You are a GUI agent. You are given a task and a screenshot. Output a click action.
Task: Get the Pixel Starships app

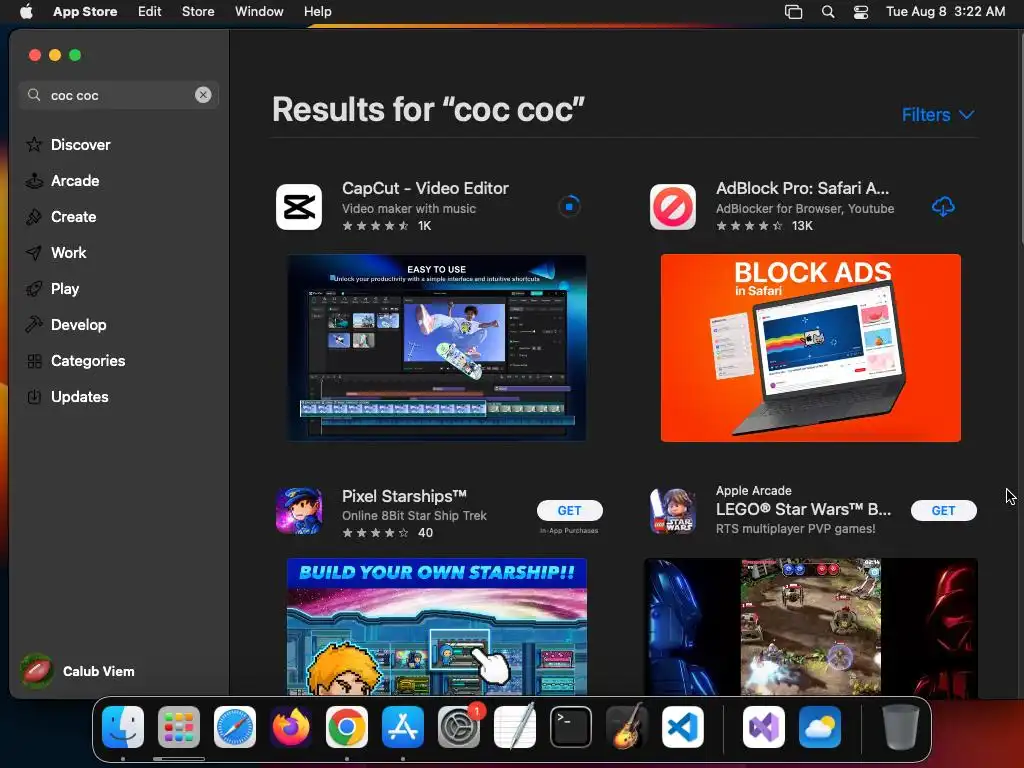point(569,511)
